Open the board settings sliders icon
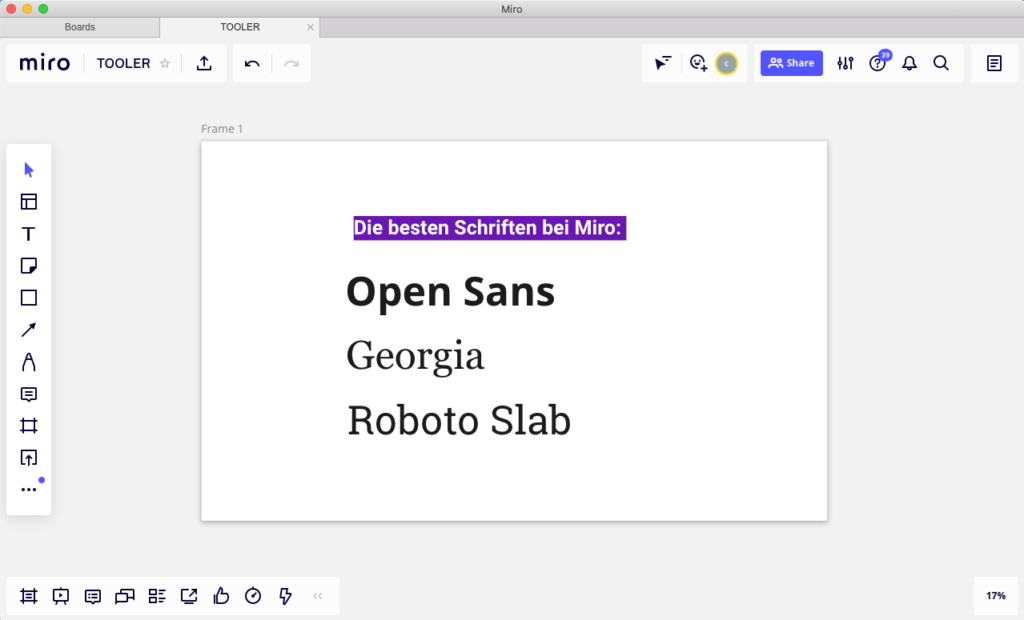The height and width of the screenshot is (620, 1024). point(846,63)
